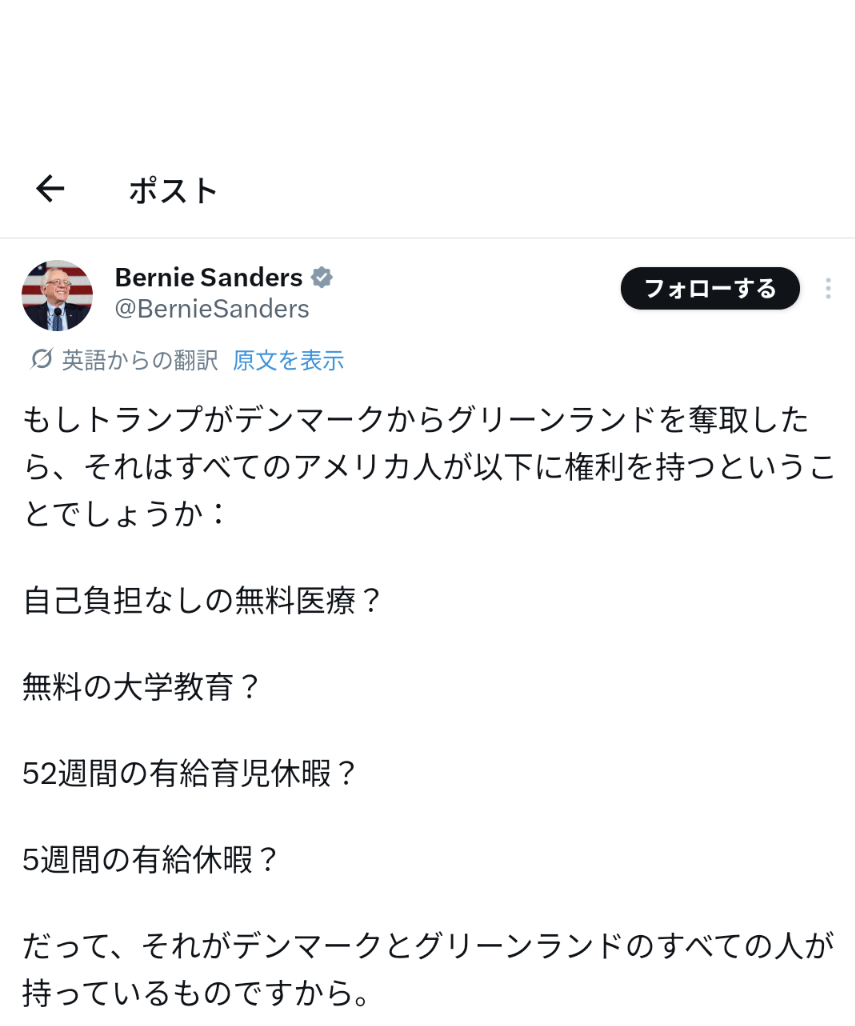Show original text via 原文を表示

click(288, 360)
